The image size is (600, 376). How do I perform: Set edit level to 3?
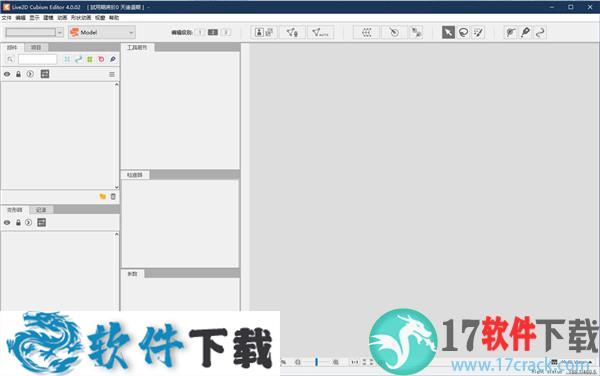pos(226,33)
